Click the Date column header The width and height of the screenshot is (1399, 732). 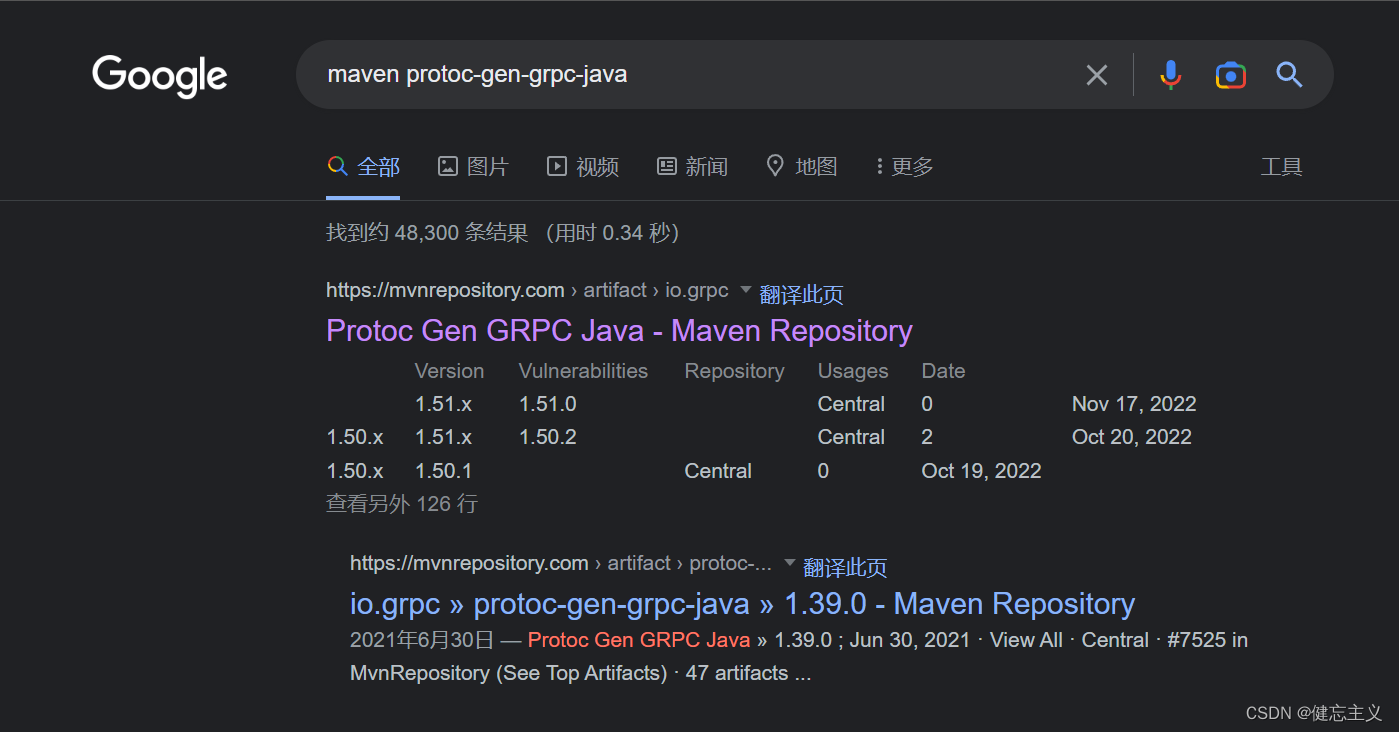[x=943, y=371]
